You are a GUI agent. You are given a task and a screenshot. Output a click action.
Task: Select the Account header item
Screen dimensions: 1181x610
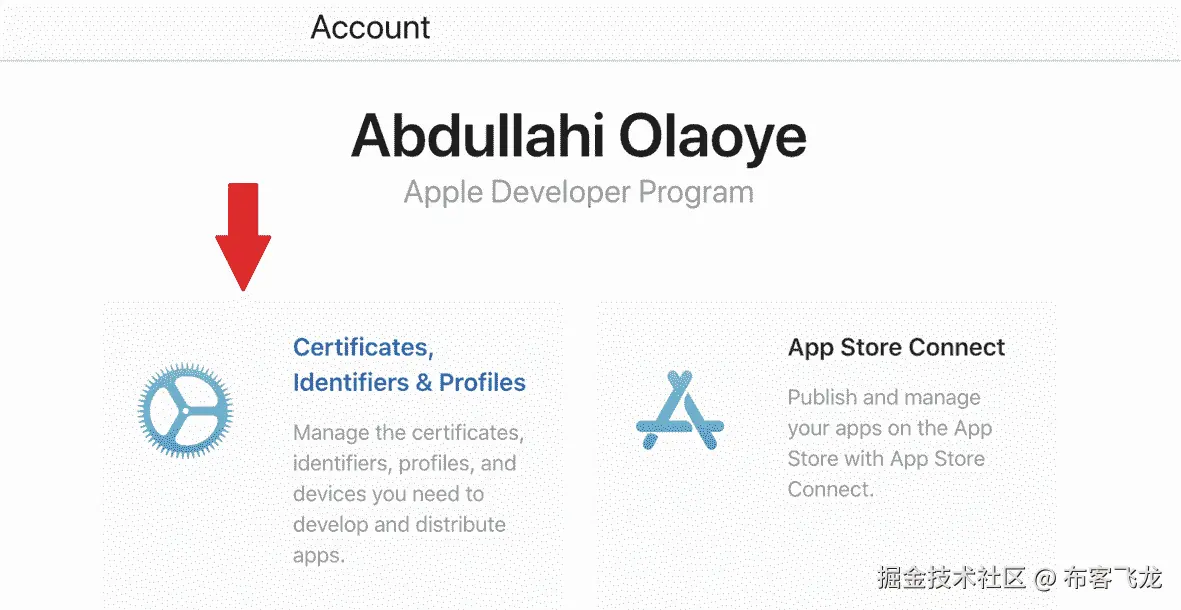pos(370,27)
